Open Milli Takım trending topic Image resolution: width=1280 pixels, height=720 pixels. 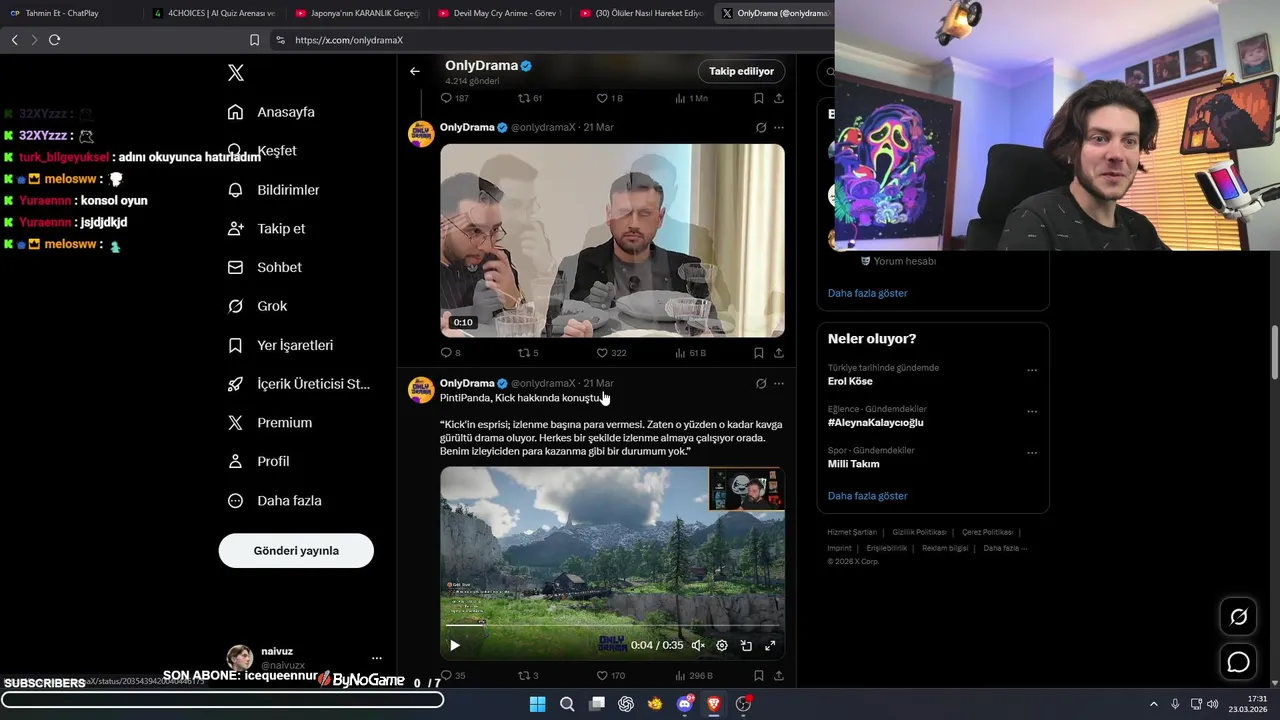[854, 464]
